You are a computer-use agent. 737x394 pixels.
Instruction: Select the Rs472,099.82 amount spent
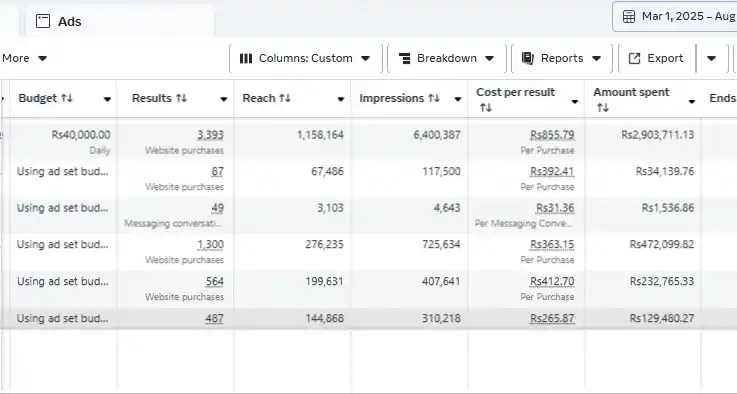point(662,244)
